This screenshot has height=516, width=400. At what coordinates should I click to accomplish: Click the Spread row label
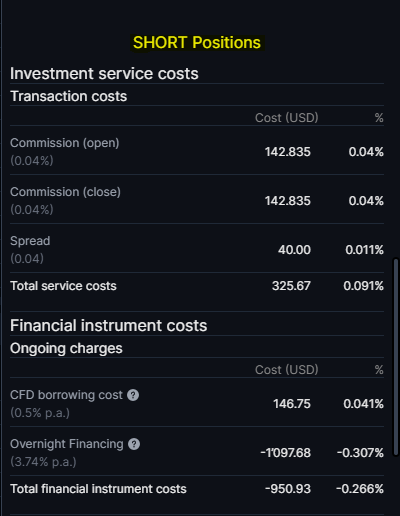pyautogui.click(x=30, y=241)
